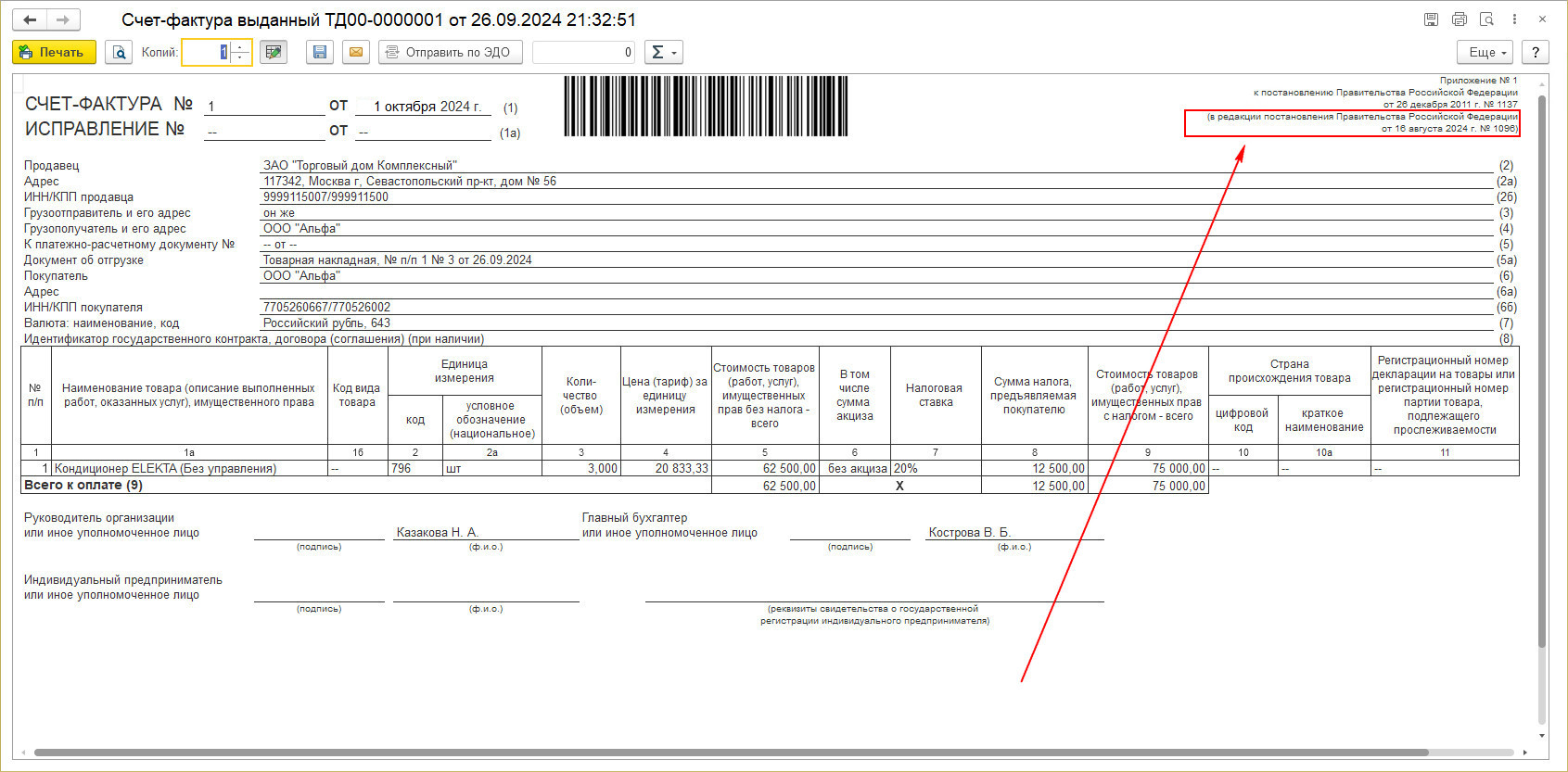The height and width of the screenshot is (772, 1568).
Task: Expand the sigma sum dropdown
Action: pyautogui.click(x=664, y=53)
